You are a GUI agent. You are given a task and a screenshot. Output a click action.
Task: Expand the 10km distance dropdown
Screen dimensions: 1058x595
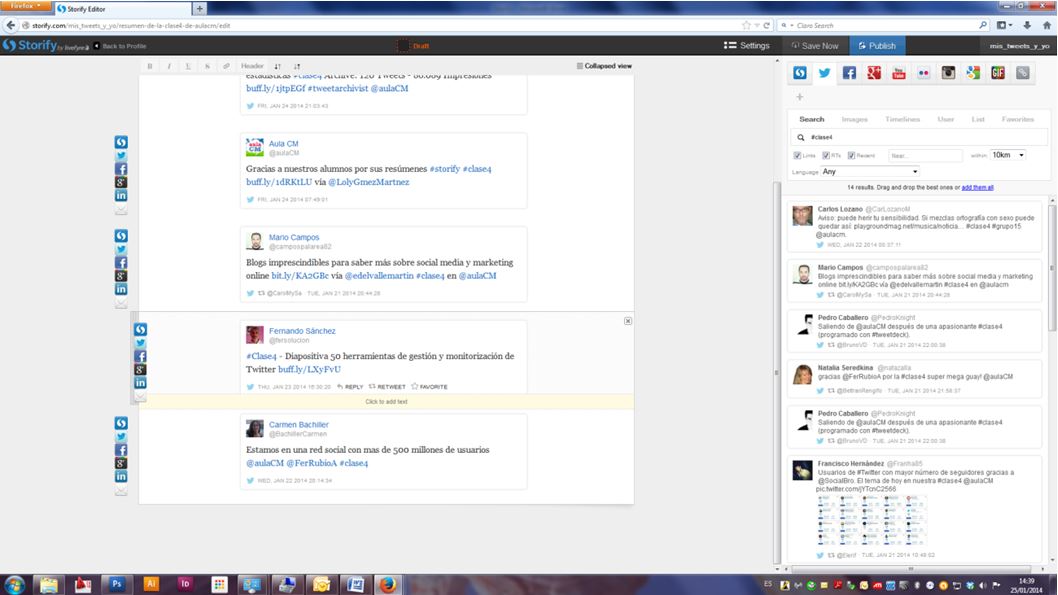click(1009, 155)
